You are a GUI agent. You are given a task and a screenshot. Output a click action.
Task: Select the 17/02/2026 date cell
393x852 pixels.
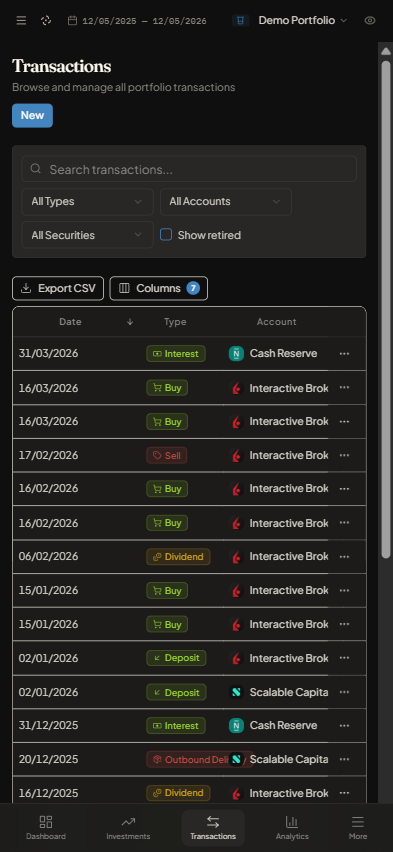coord(48,455)
